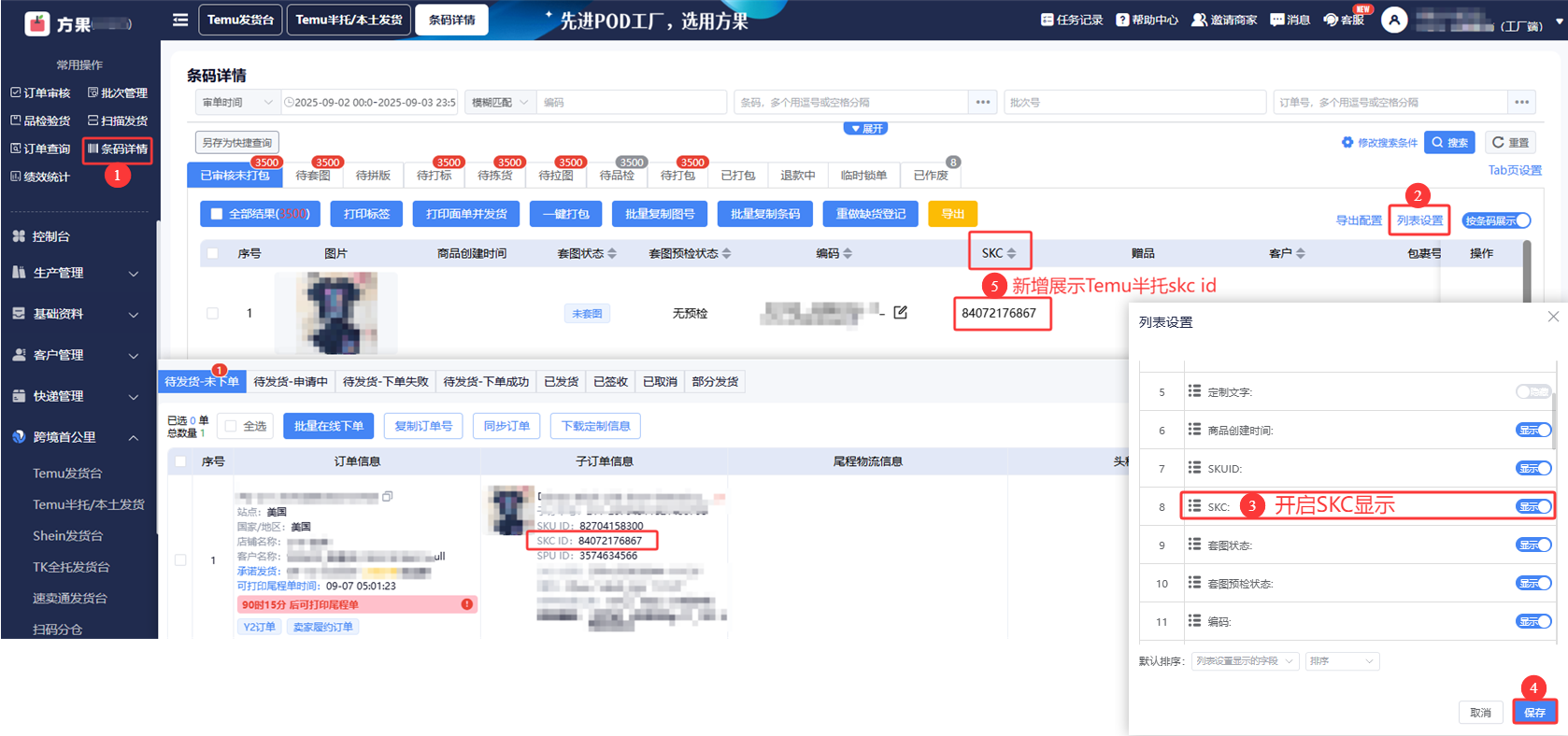Click the 方果 apple logo
Screen dimensions: 1568x736
point(37,23)
